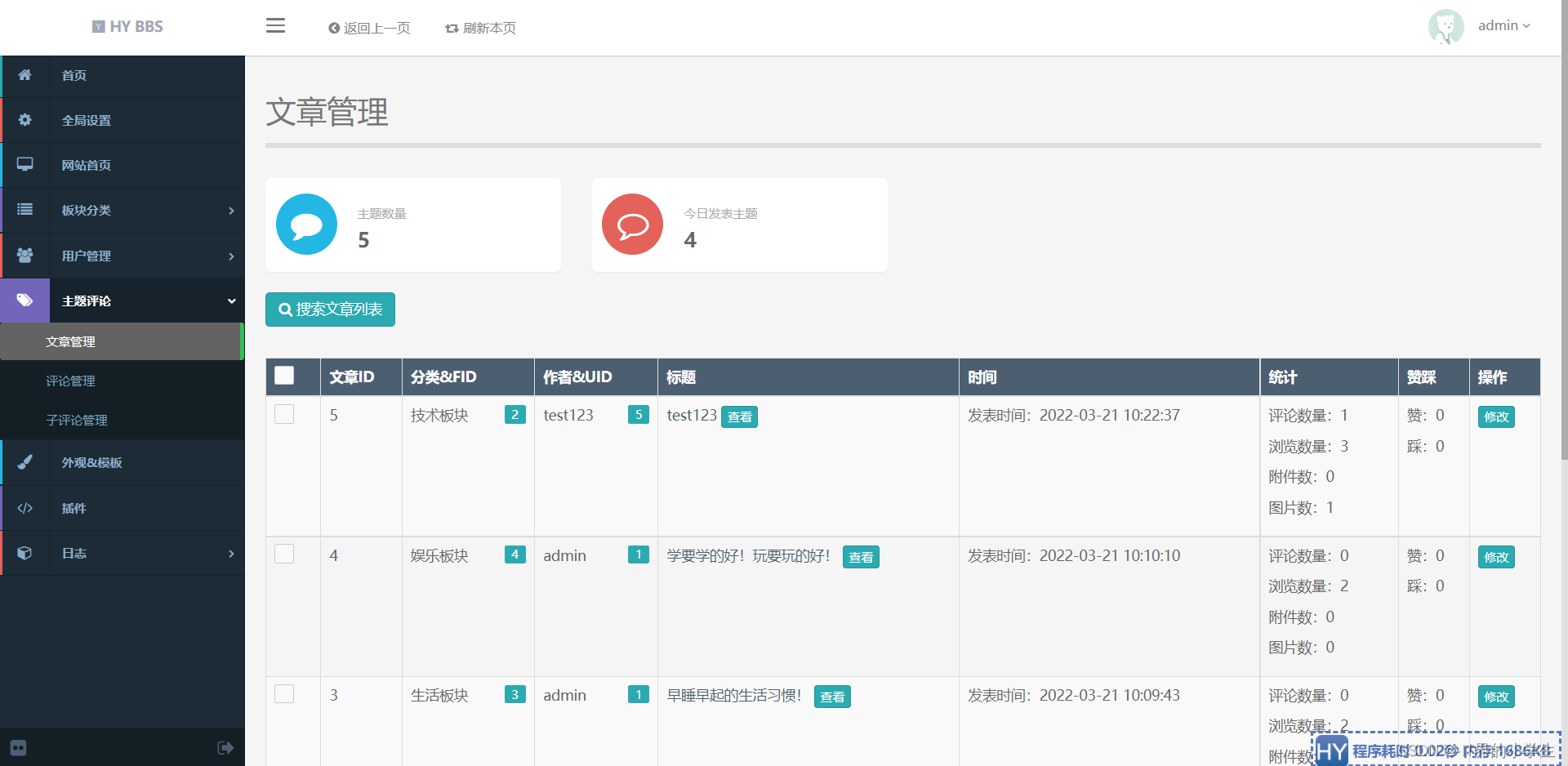
Task: Click the chat face icon at sidebar bottom
Action: tap(18, 748)
